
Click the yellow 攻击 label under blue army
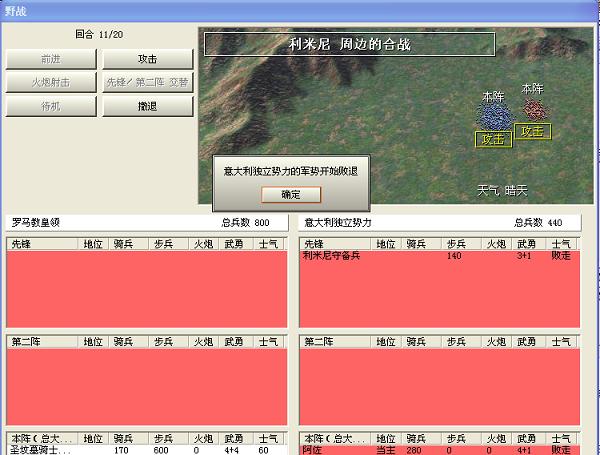click(493, 139)
